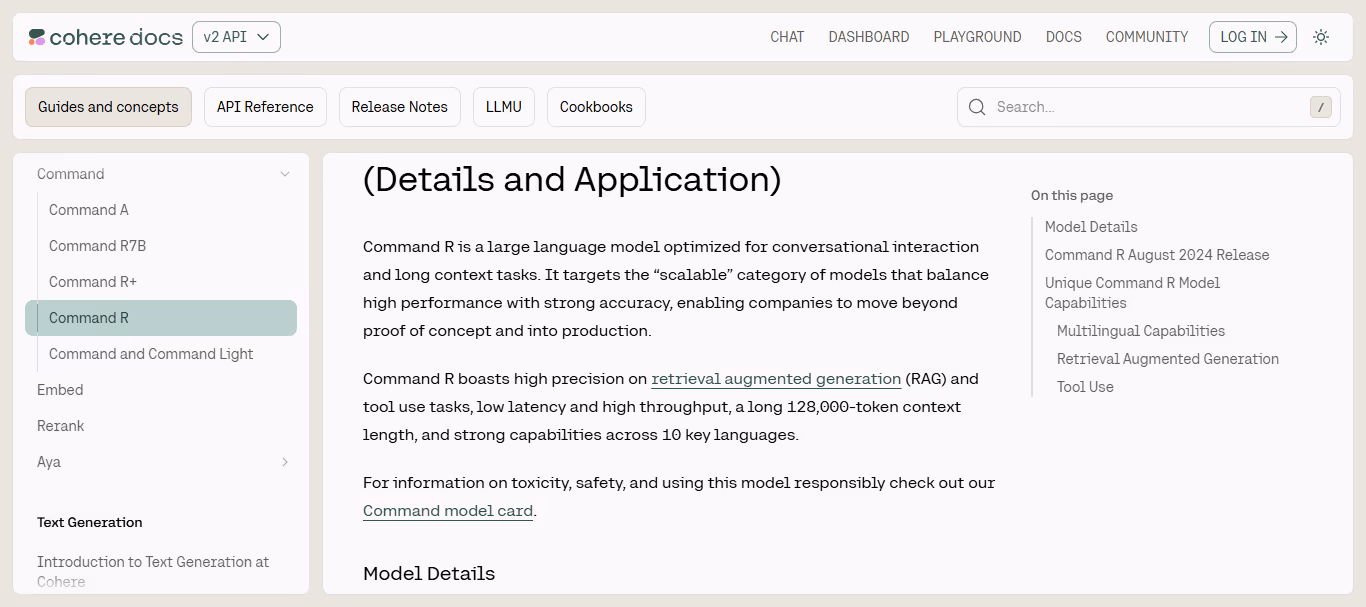Open Introduction to Text Generation at Cohere
Image resolution: width=1366 pixels, height=607 pixels.
coord(153,571)
